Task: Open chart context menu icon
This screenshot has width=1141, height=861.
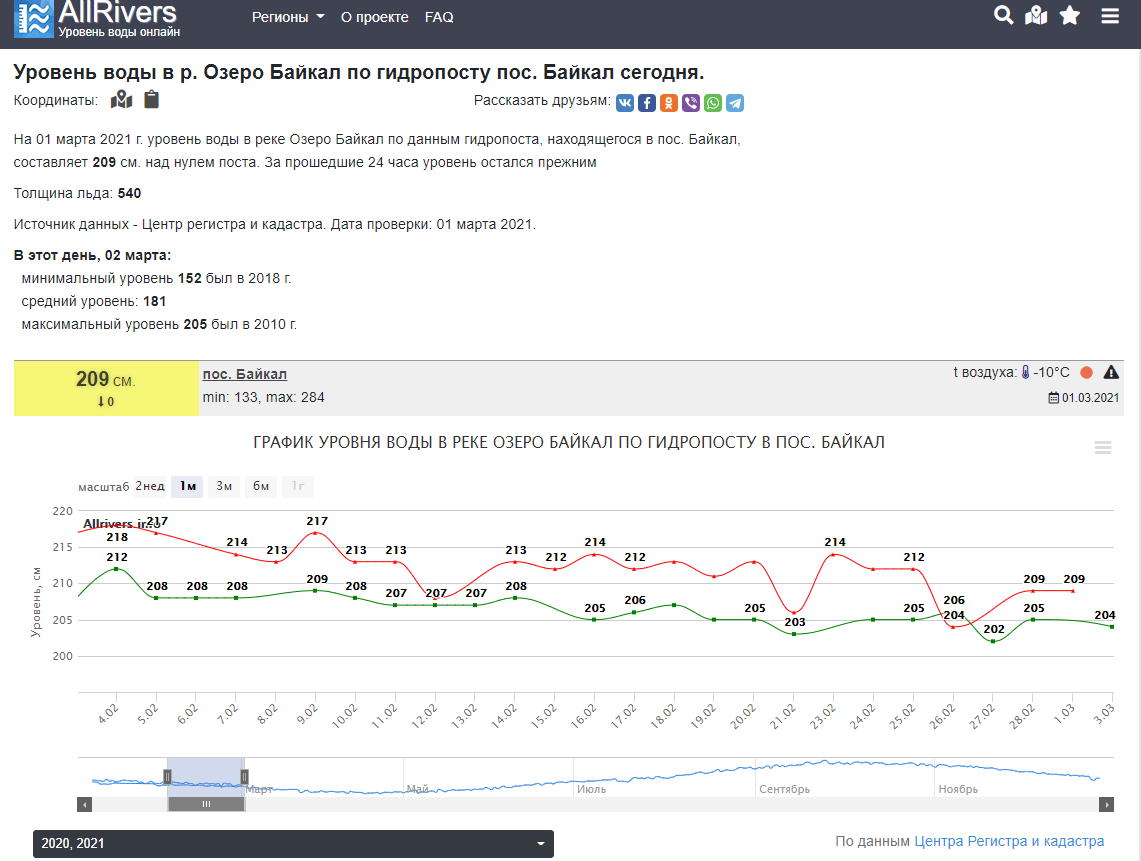Action: click(x=1103, y=448)
